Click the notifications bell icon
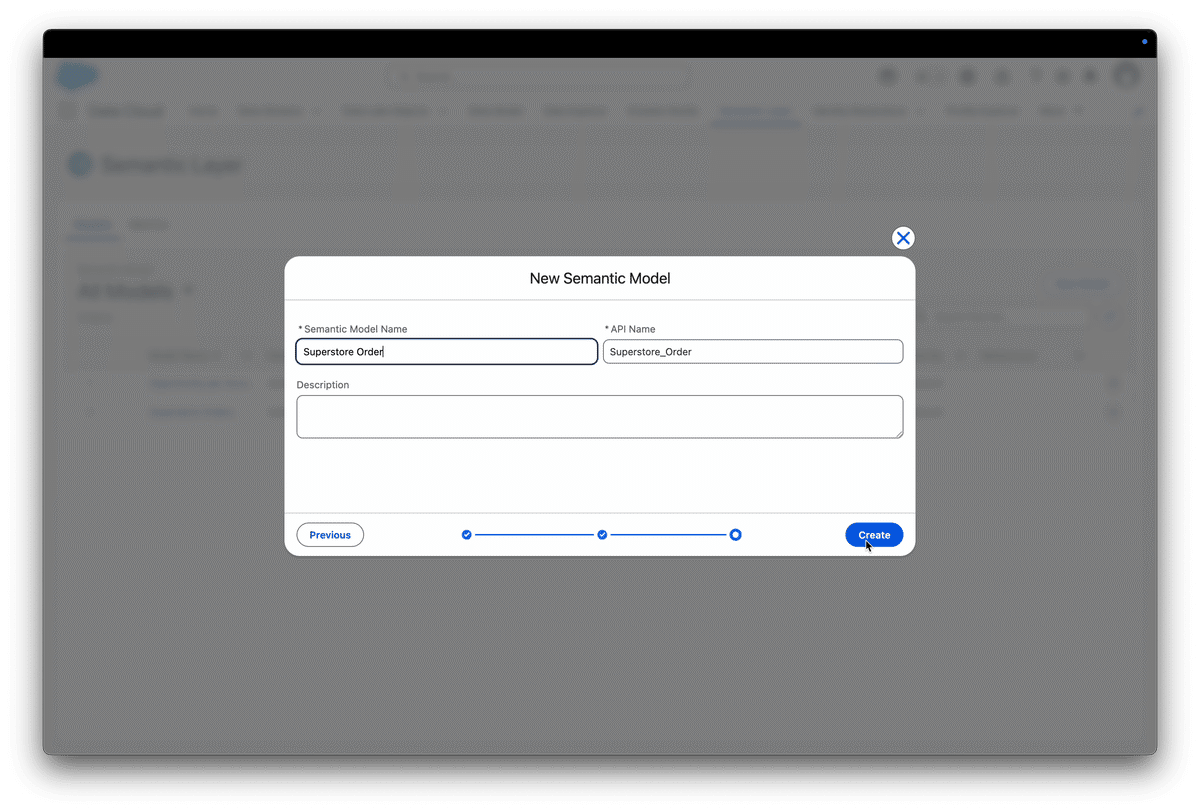 (1089, 75)
